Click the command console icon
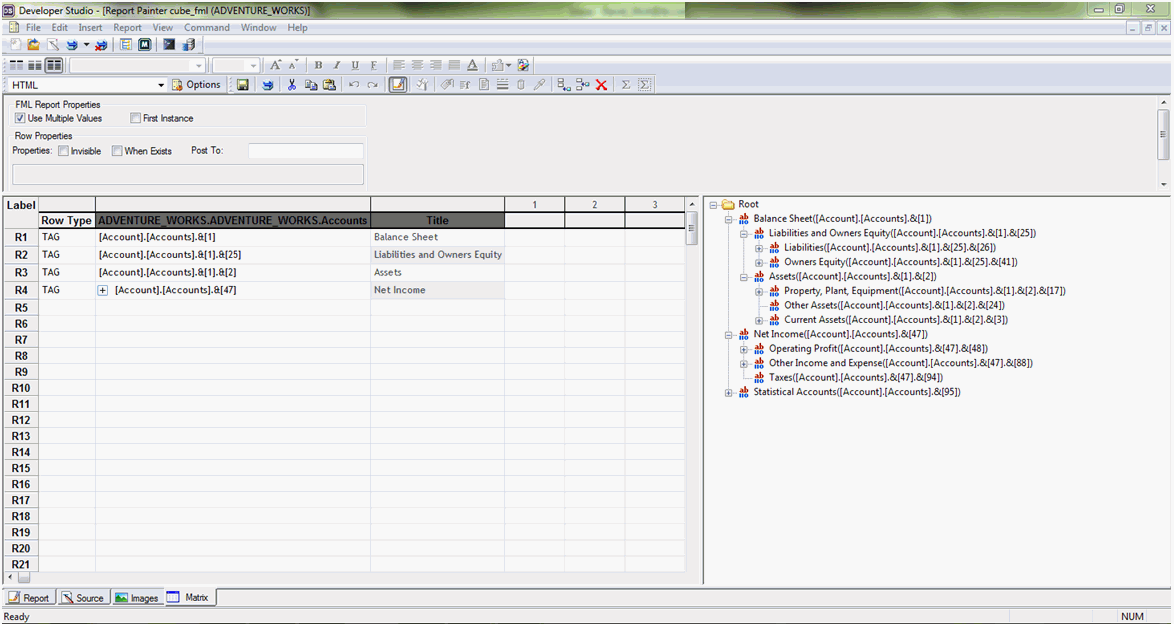The width and height of the screenshot is (1174, 624). (x=169, y=45)
